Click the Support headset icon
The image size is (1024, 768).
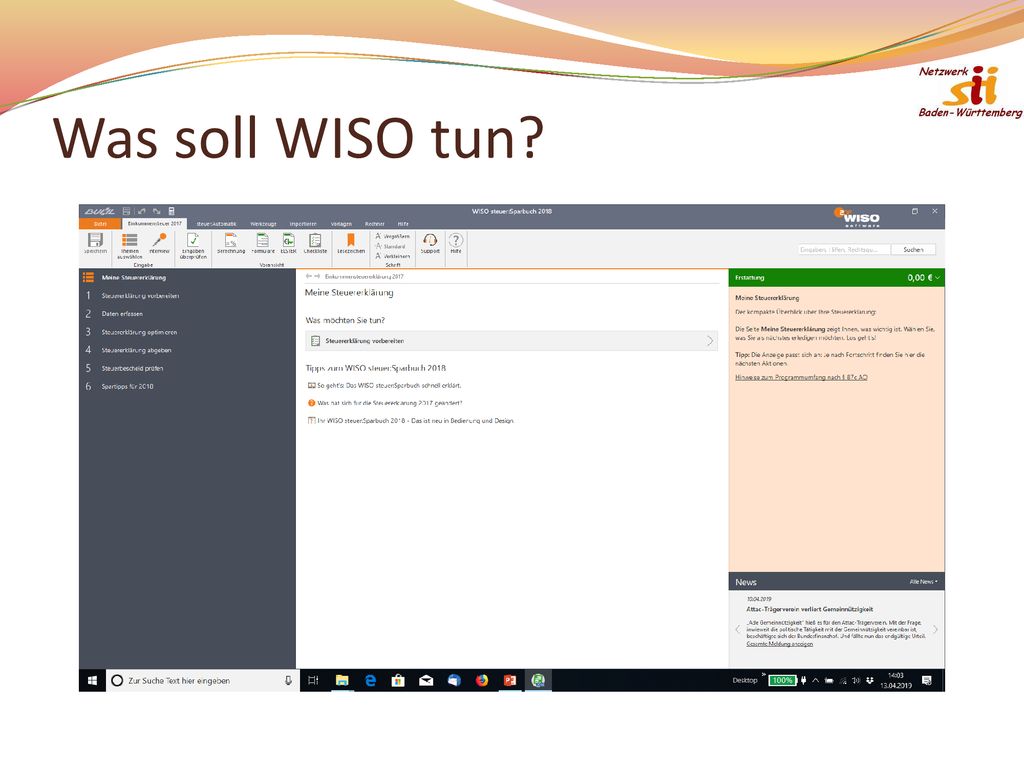click(x=430, y=240)
